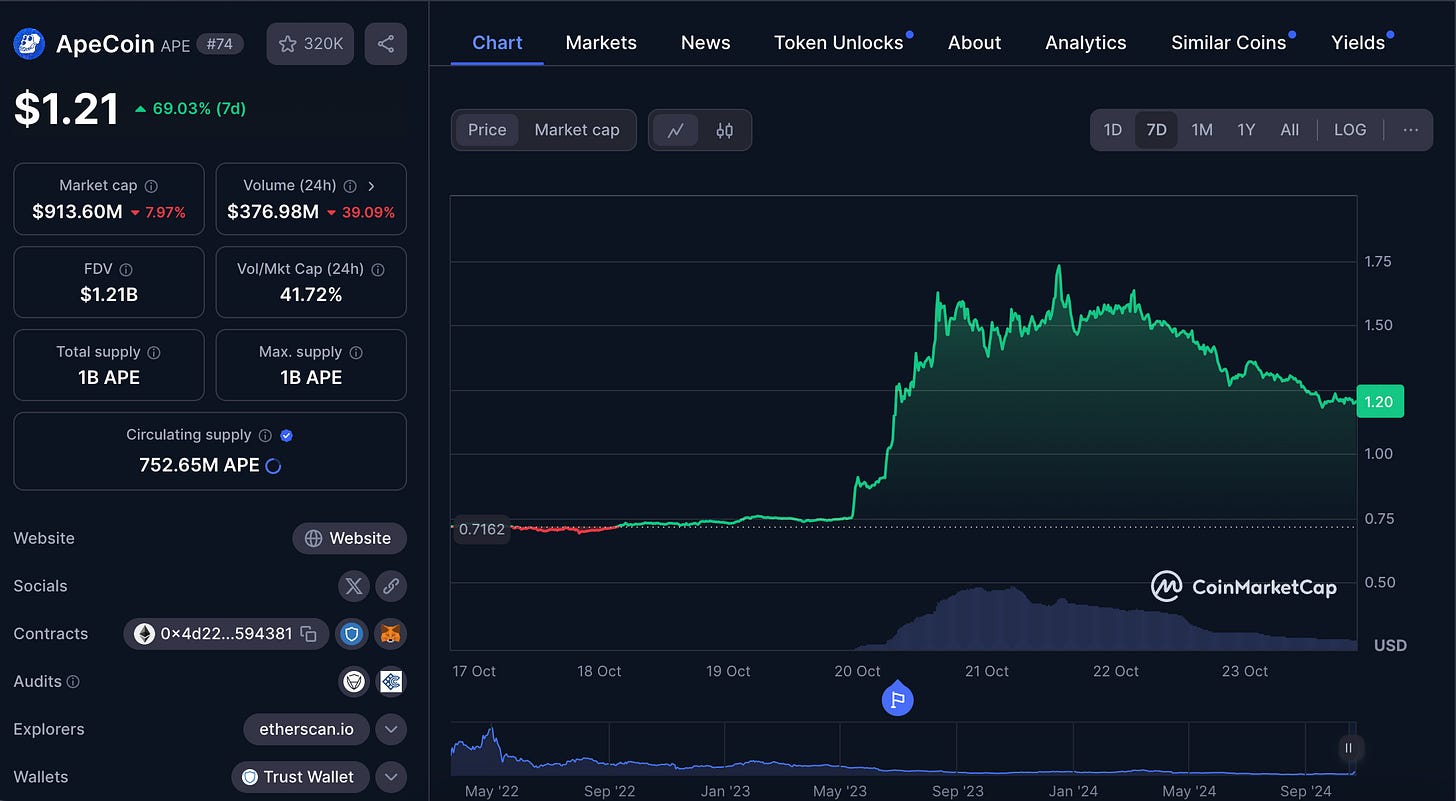Open the first audit provider icon
Image resolution: width=1456 pixels, height=801 pixels.
(x=352, y=681)
